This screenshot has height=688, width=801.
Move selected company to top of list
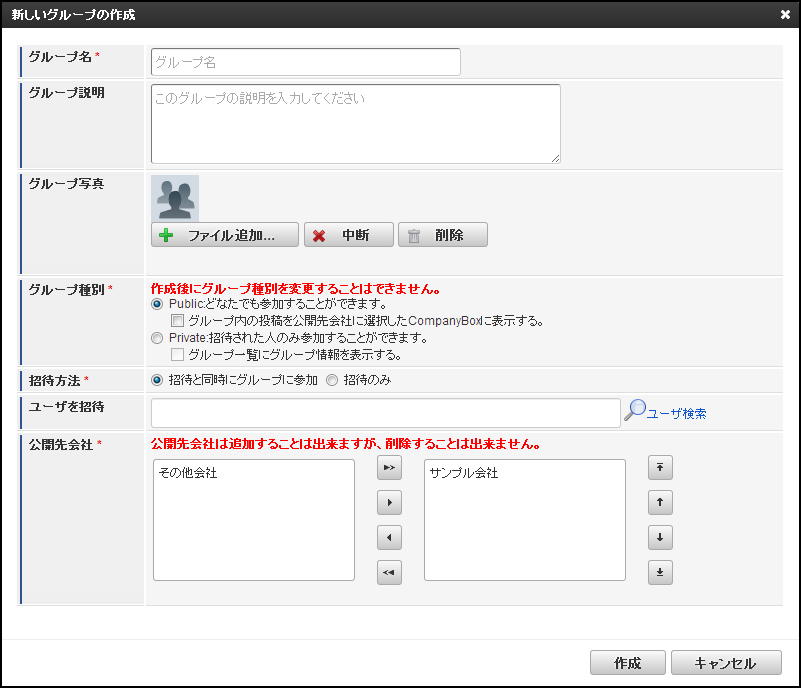tap(660, 467)
